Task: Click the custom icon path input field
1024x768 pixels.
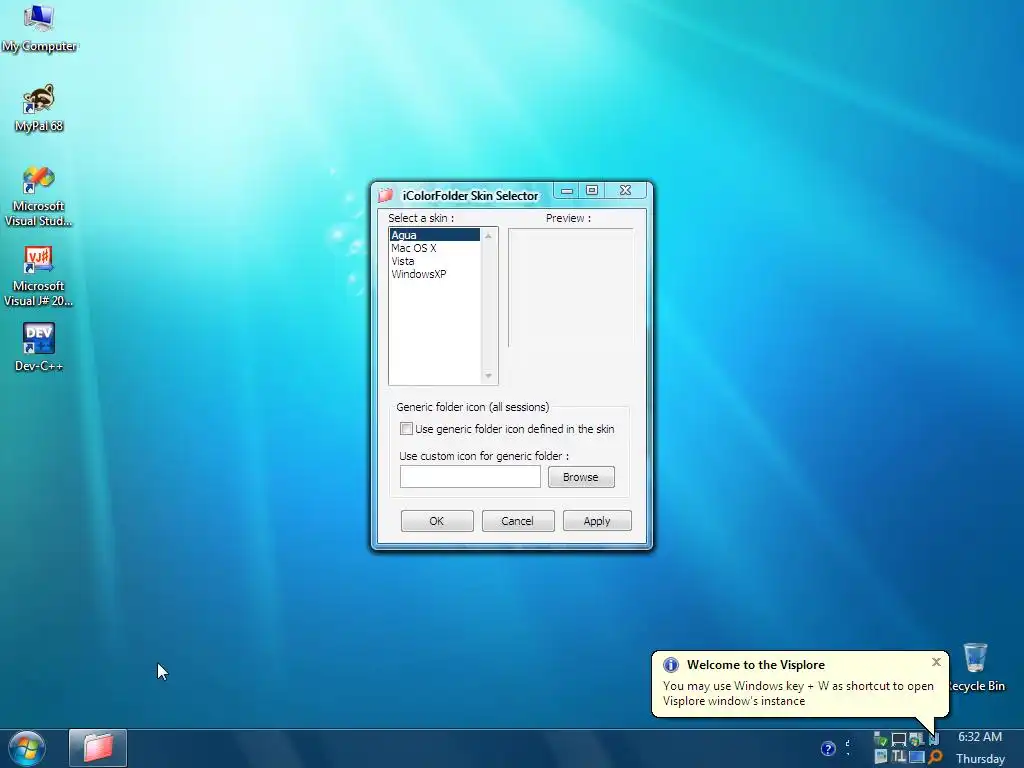Action: pyautogui.click(x=470, y=477)
